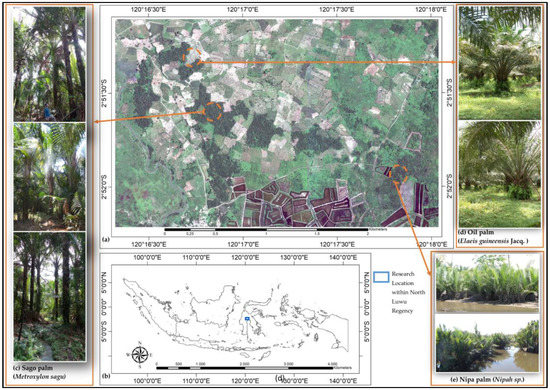Viewport: 550px width, 390px height.
Task: Open the lower nipa palm creek photo
Action: click(487, 343)
